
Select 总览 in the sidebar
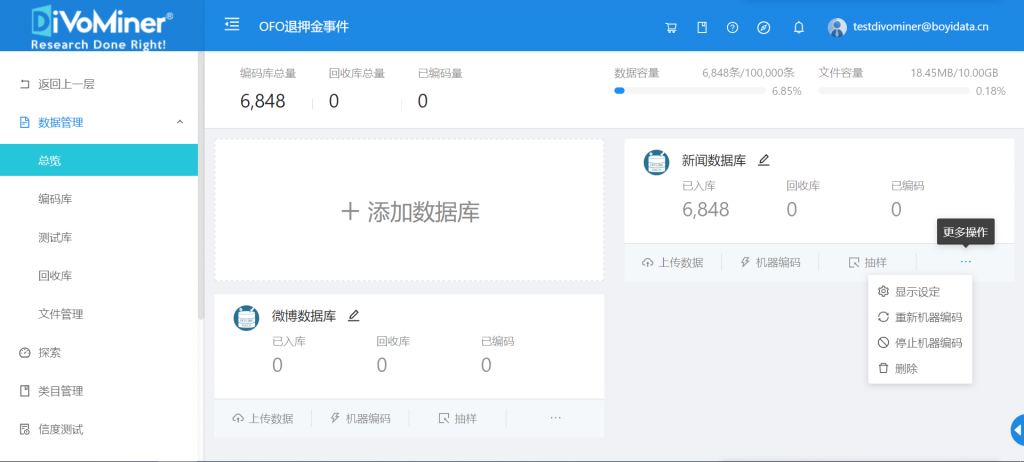tap(99, 160)
